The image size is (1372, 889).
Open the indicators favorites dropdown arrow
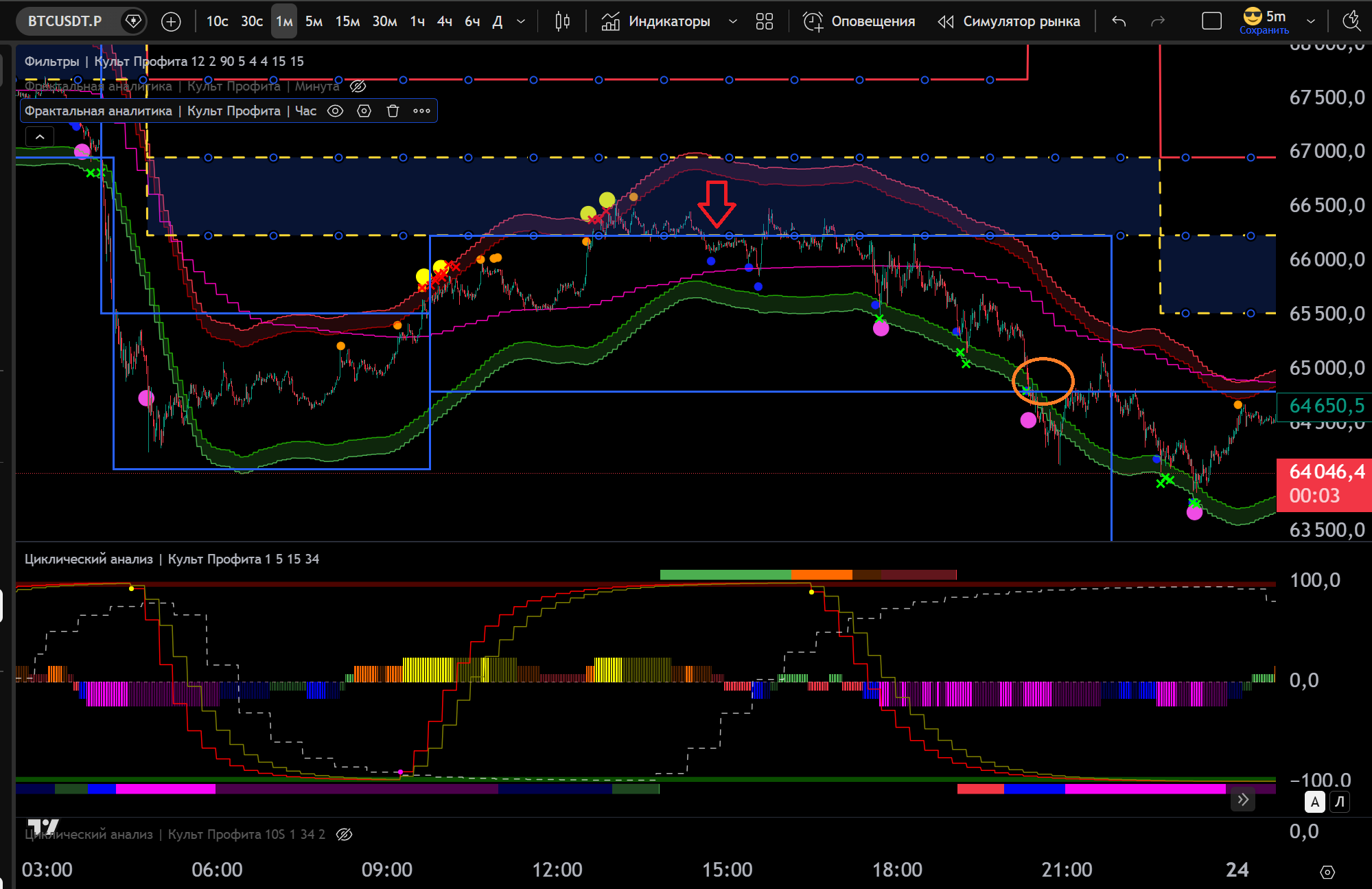[x=733, y=21]
